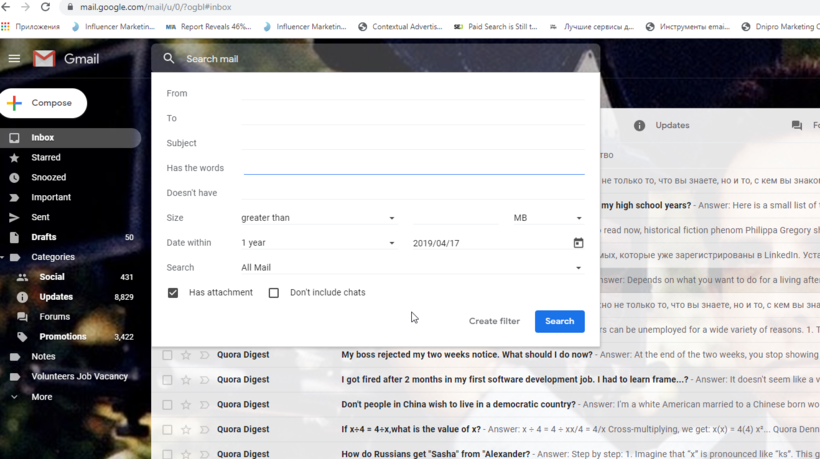Reload the page with browser refresh icon
The image size is (820, 459).
pyautogui.click(x=45, y=7)
